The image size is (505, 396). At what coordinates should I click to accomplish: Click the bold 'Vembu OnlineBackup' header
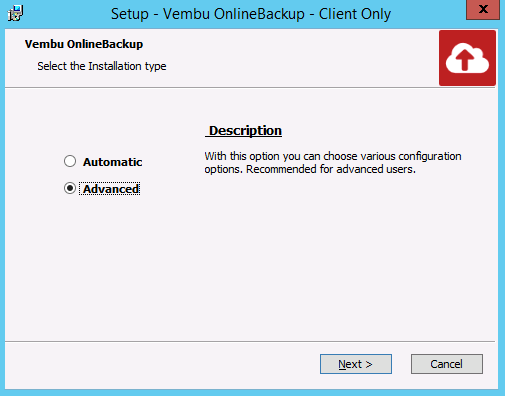84,44
